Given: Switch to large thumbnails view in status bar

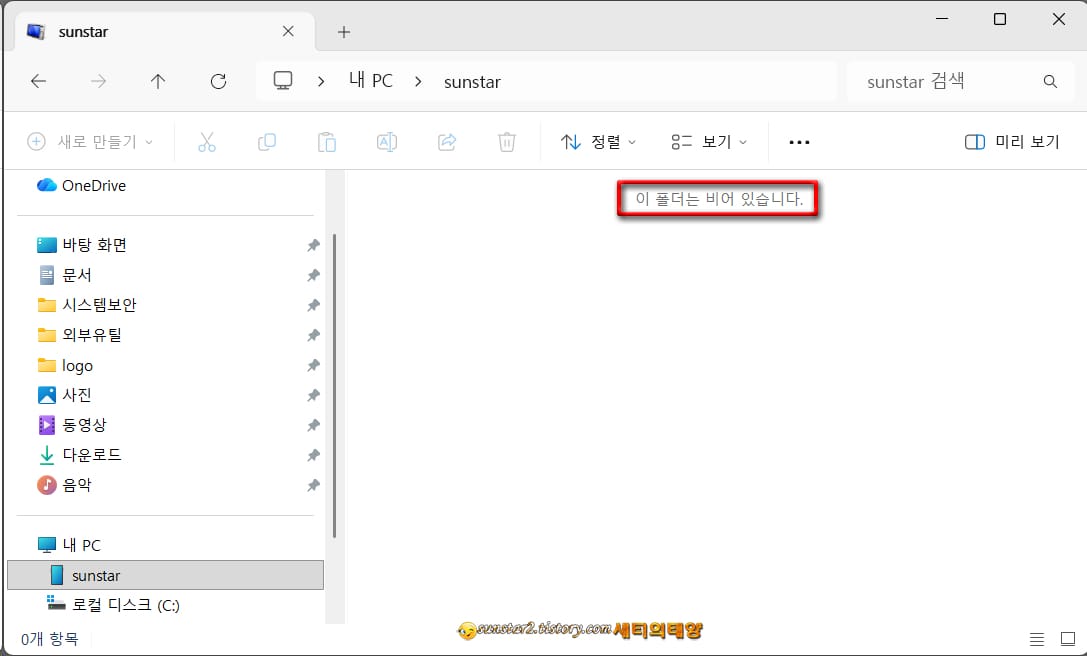Looking at the screenshot, I should tap(1066, 638).
